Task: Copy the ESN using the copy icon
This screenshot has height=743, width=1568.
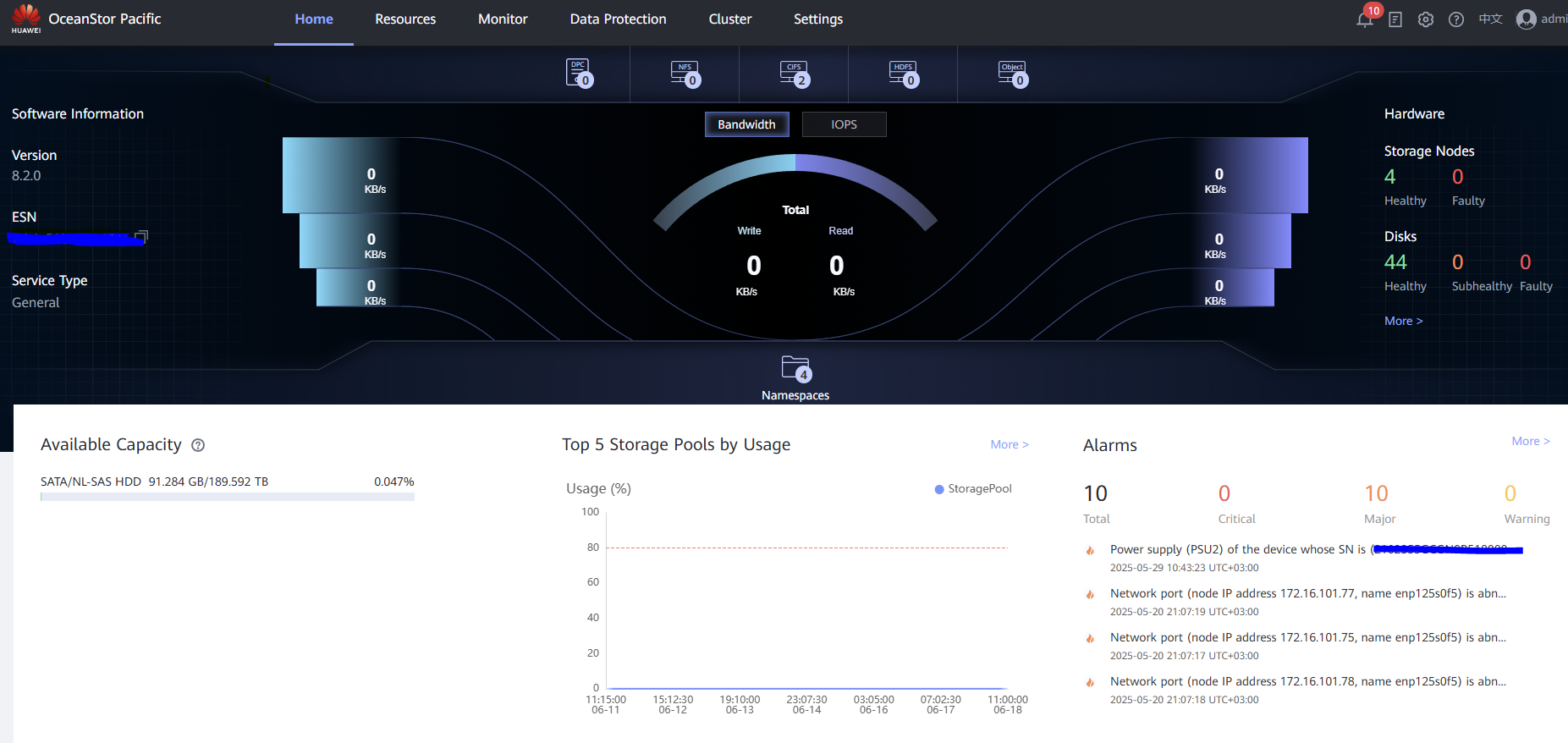Action: tap(142, 236)
